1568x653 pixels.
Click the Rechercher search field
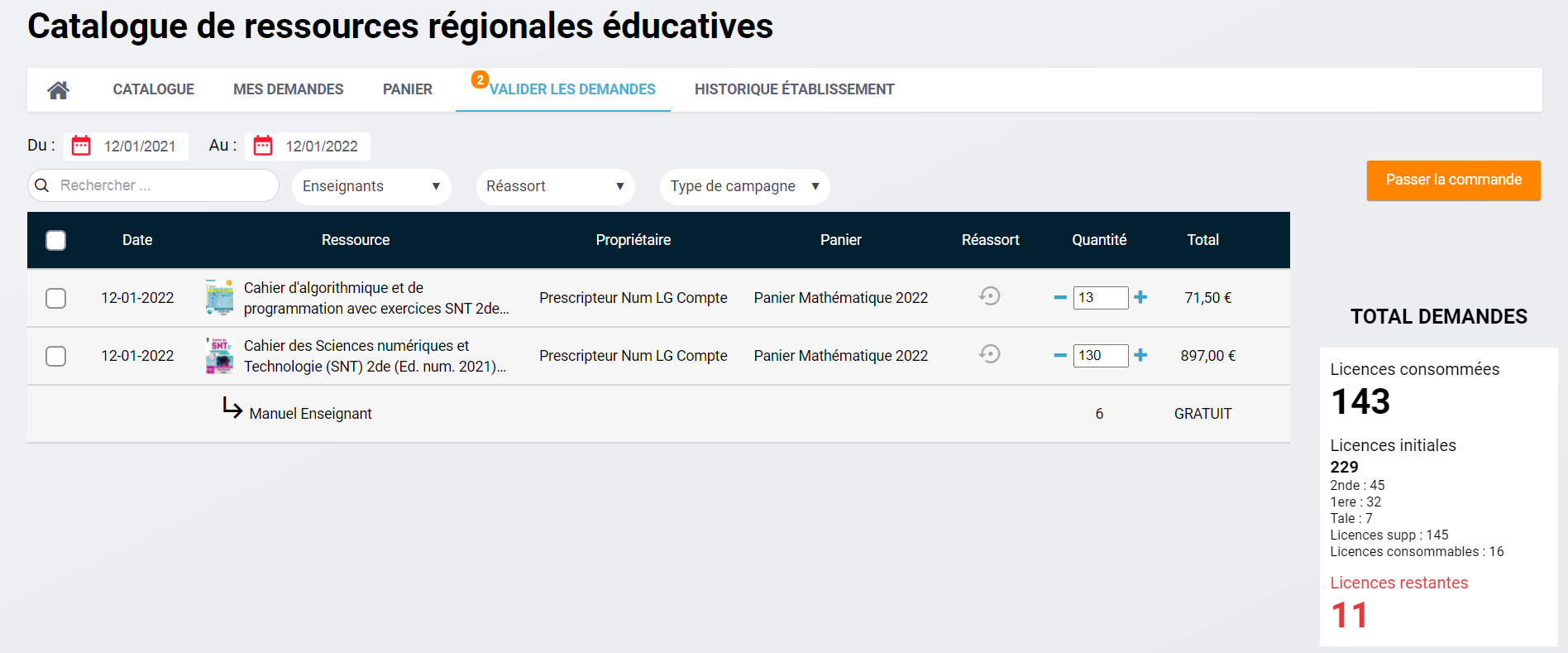(161, 185)
